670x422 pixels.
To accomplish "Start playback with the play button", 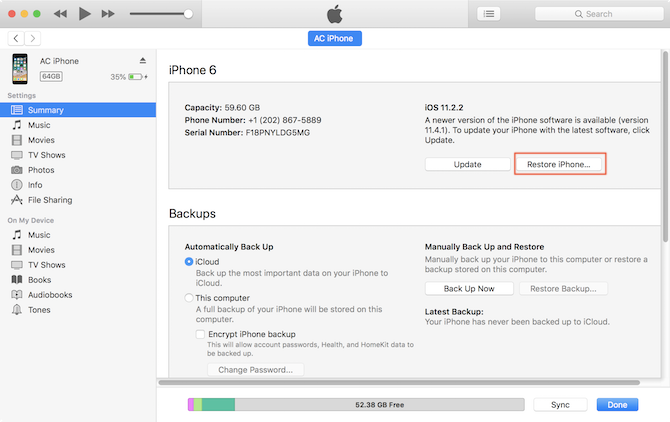I will click(85, 14).
